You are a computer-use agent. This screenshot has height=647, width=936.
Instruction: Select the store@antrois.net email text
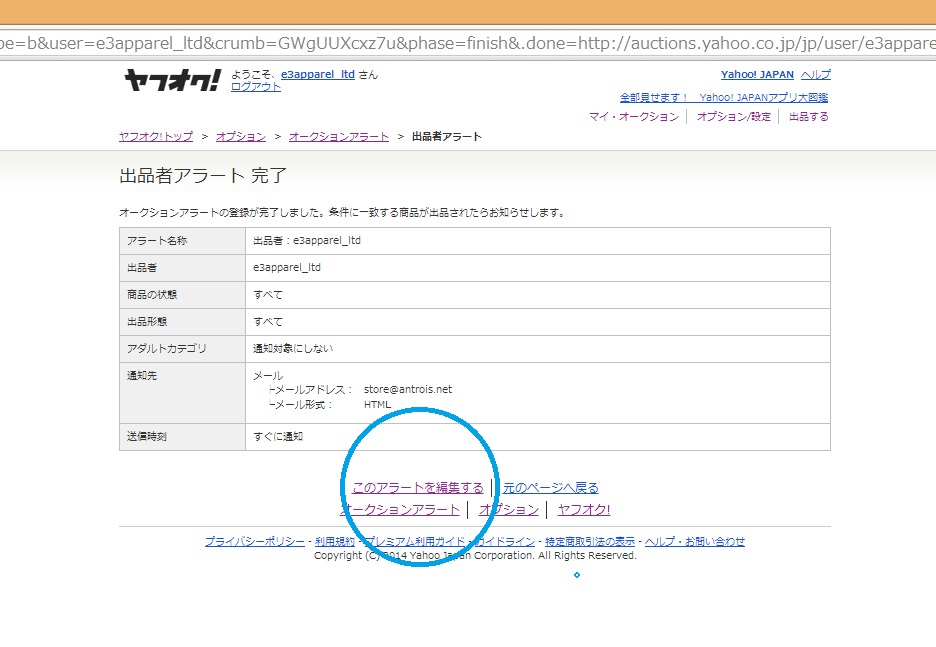tap(408, 389)
